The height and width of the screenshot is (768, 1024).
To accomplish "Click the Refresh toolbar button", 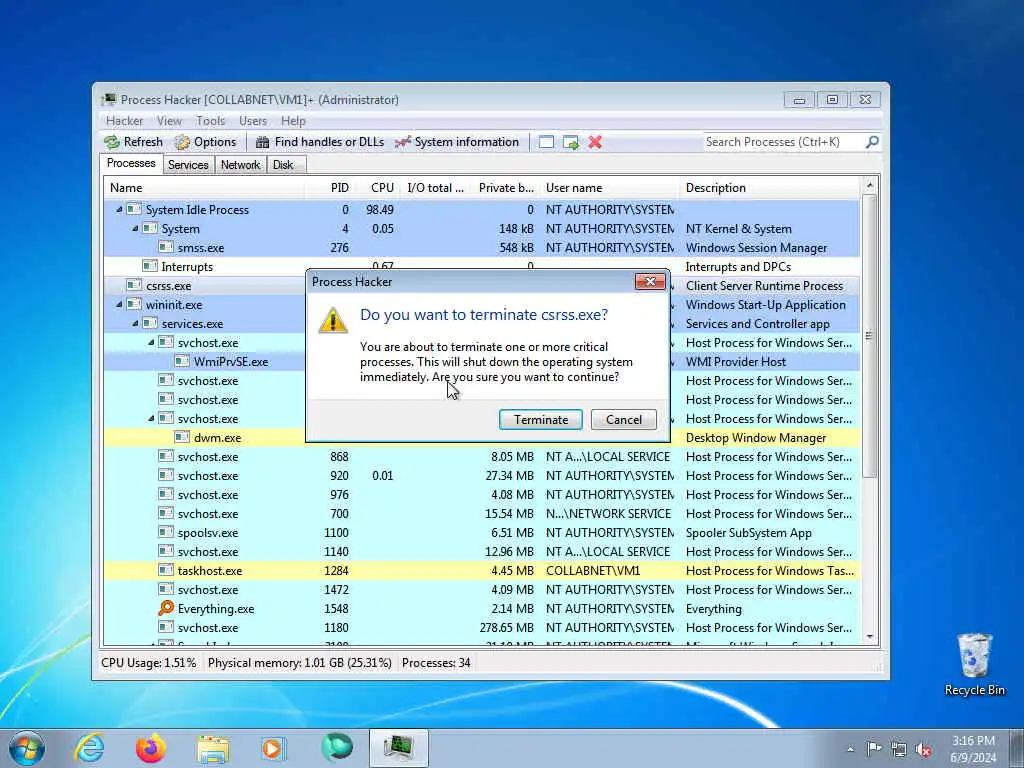I will click(134, 142).
